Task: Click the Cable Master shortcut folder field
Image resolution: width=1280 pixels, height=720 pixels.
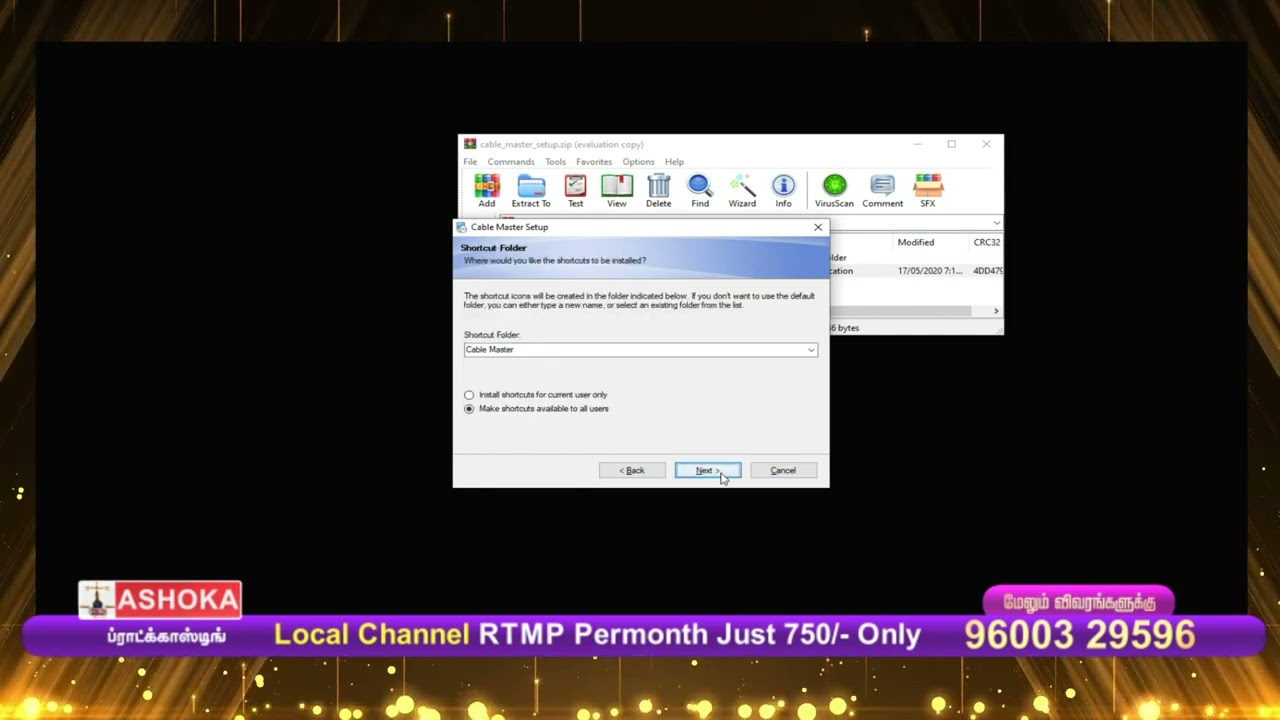Action: coord(640,350)
